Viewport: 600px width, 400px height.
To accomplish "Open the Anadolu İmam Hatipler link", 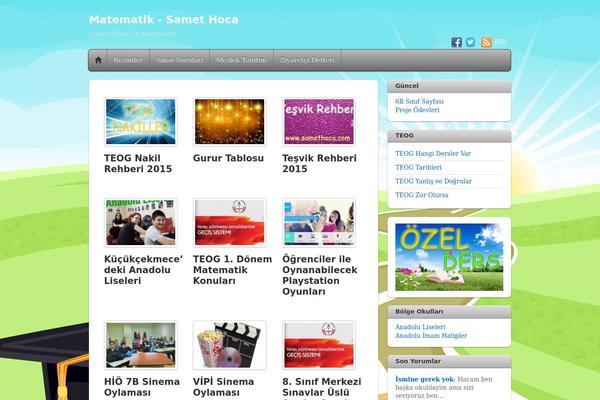I will pos(431,335).
